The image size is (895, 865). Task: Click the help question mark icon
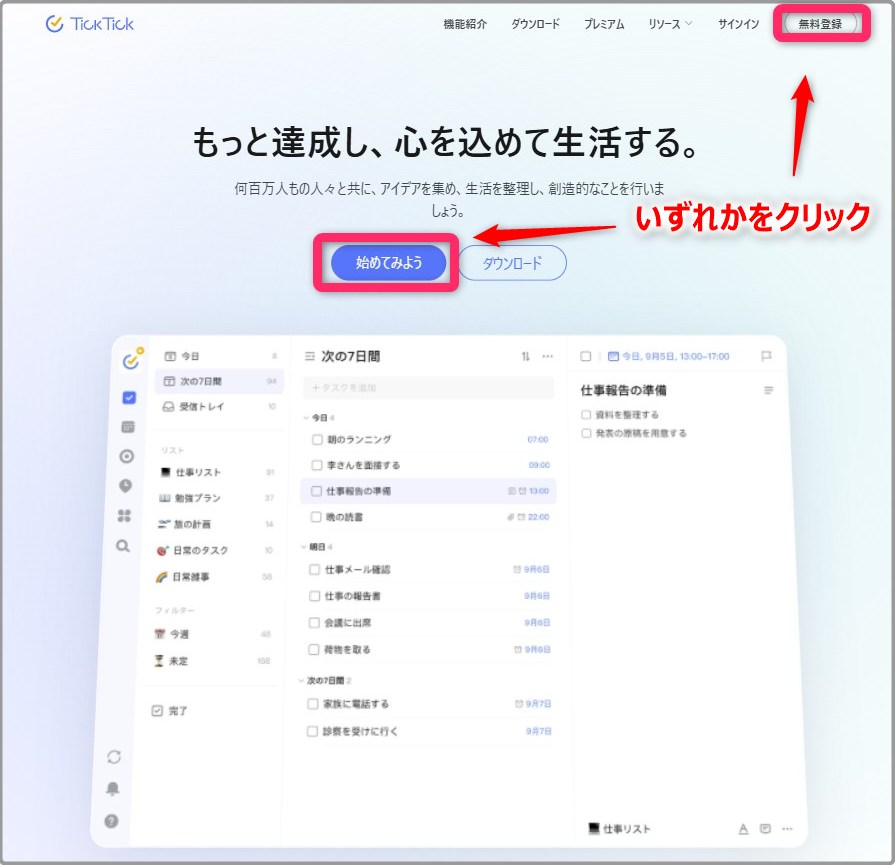pyautogui.click(x=112, y=819)
